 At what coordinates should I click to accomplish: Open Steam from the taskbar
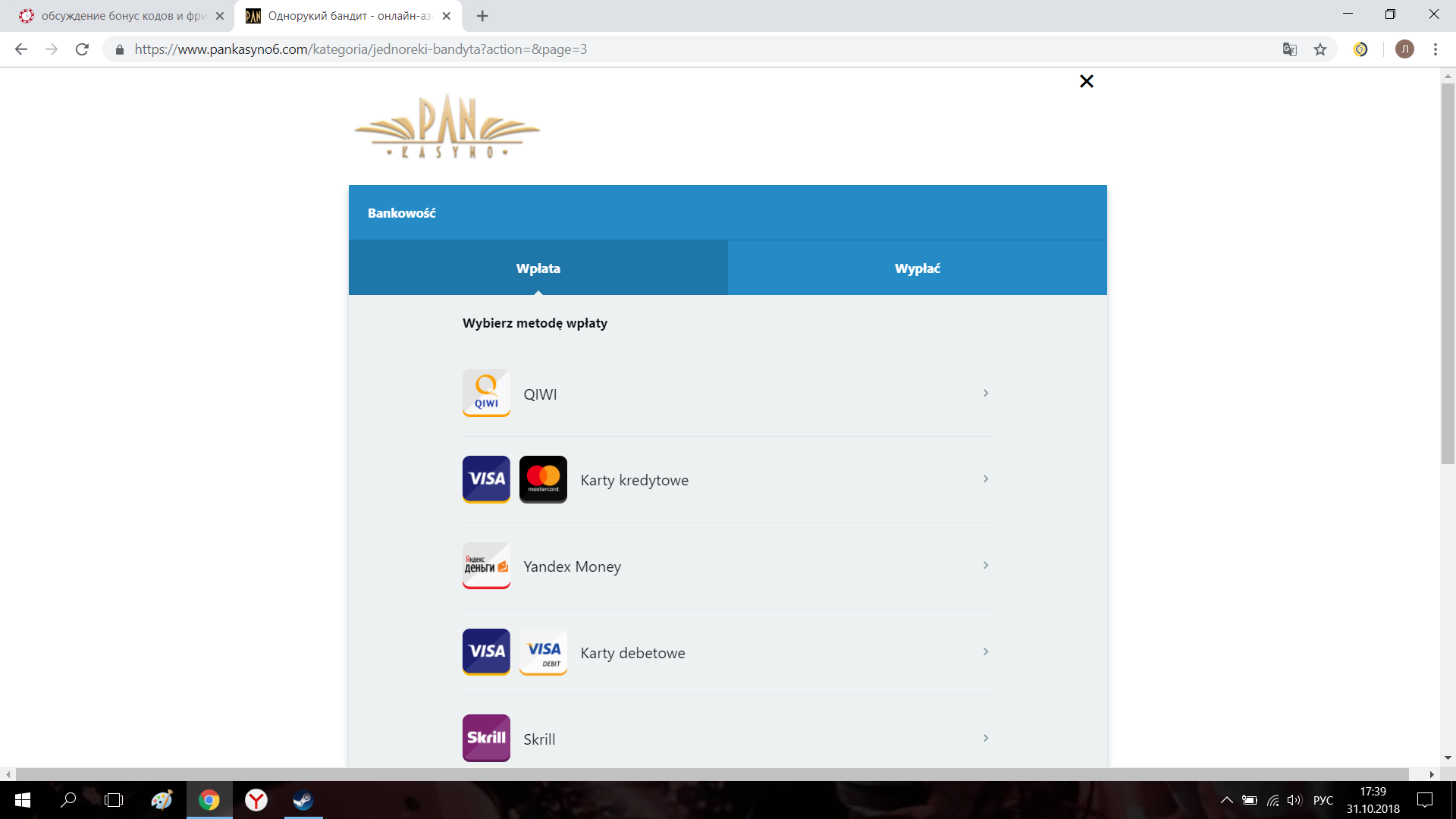(303, 800)
